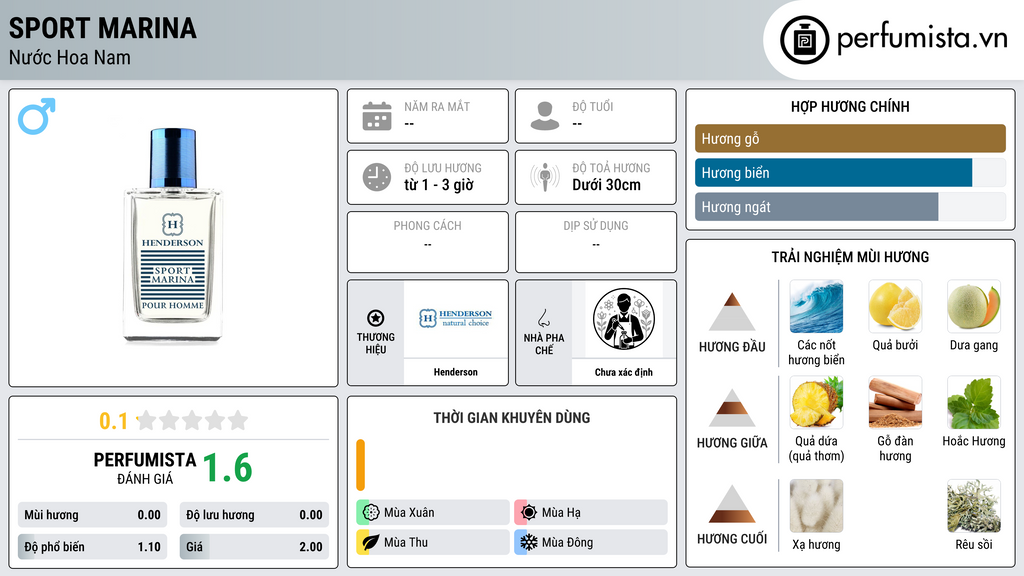This screenshot has width=1024, height=576.
Task: Click the calendar icon for Năm ra mắt
Action: (x=377, y=116)
